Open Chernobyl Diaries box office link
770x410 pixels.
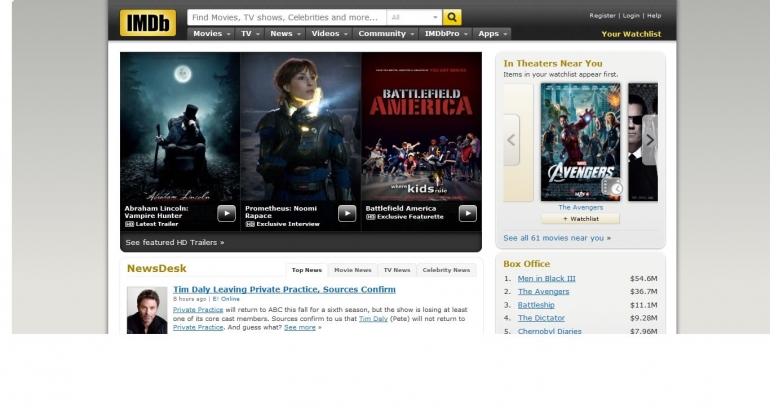(x=550, y=331)
